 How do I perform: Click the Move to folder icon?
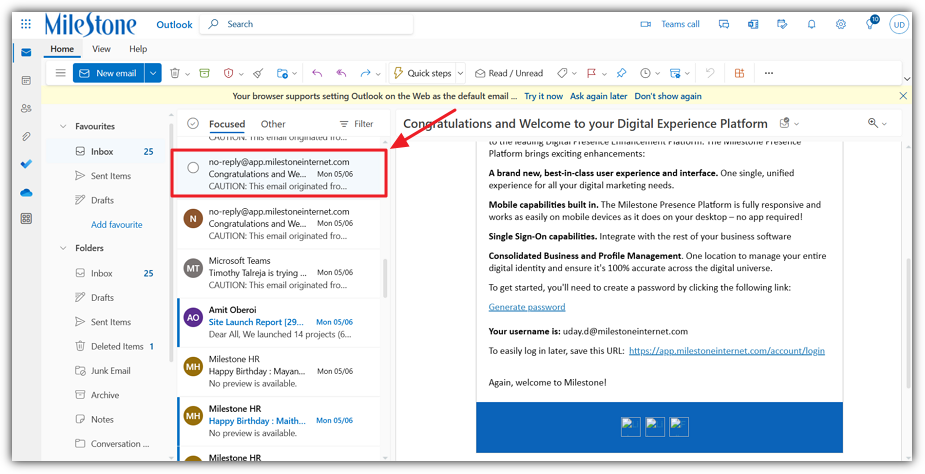tap(283, 73)
